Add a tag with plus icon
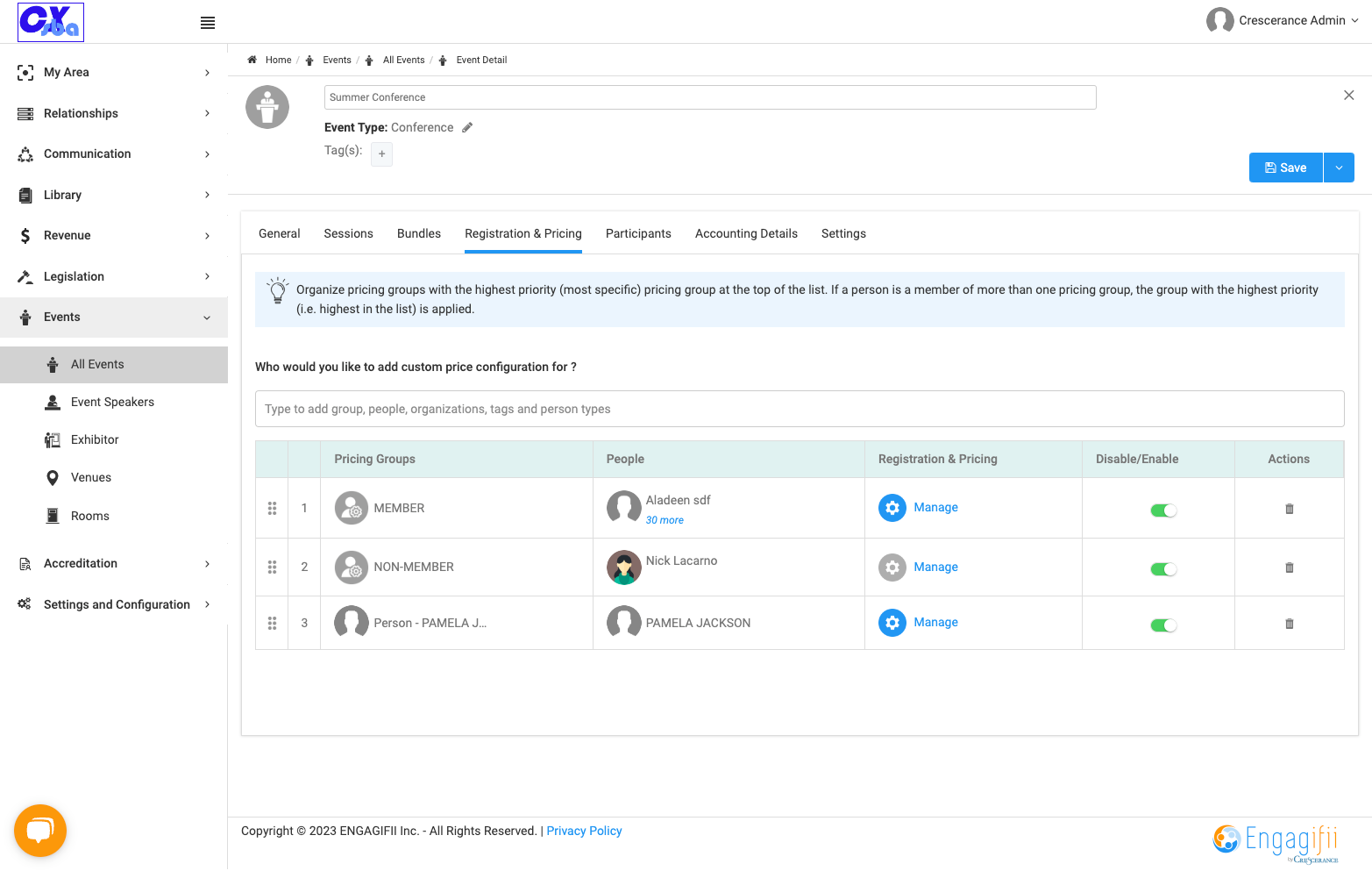 coord(381,154)
